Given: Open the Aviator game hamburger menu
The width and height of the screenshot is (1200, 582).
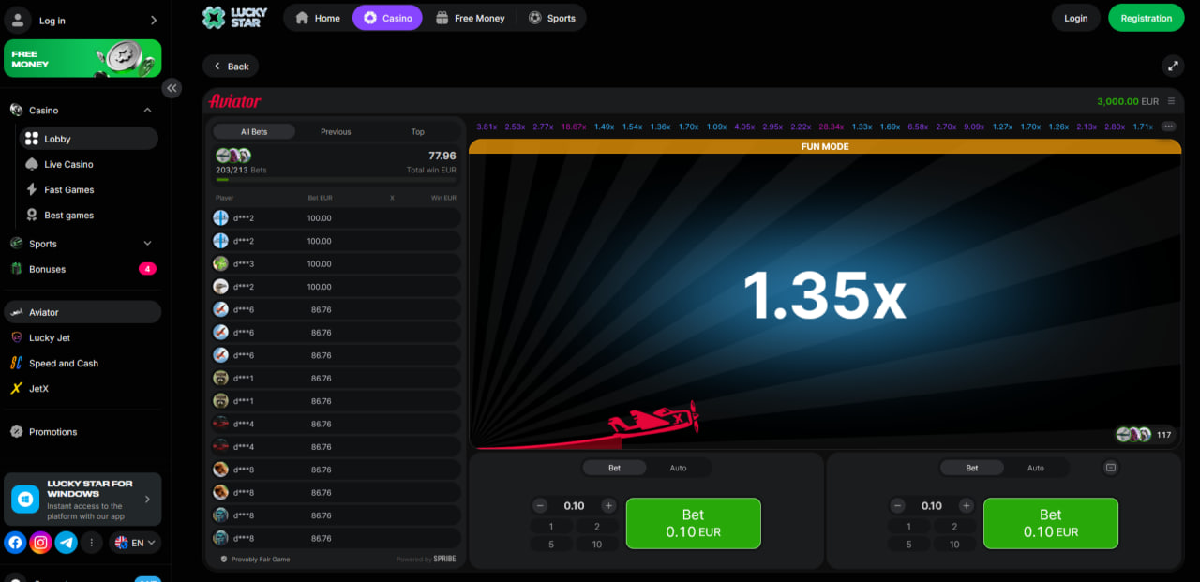Looking at the screenshot, I should [1171, 101].
